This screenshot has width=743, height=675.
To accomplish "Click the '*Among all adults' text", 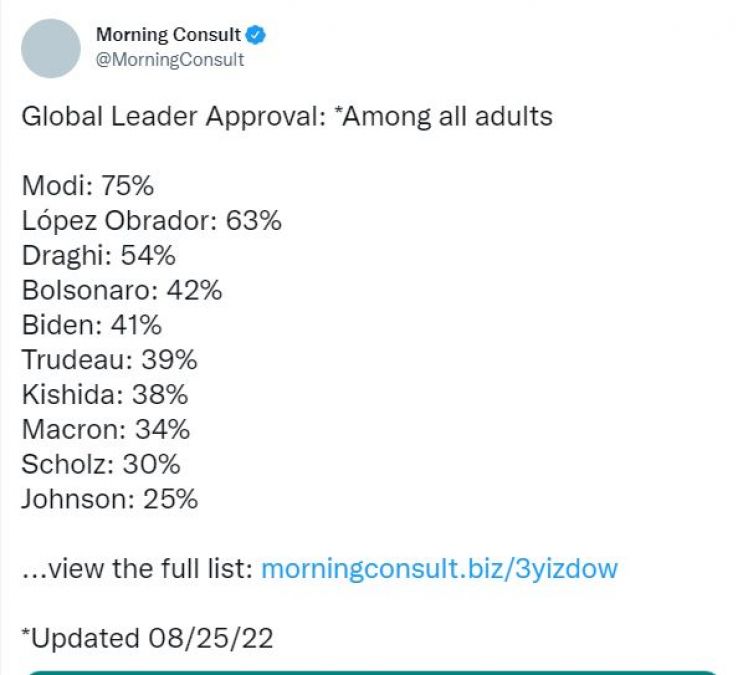I will pyautogui.click(x=443, y=116).
